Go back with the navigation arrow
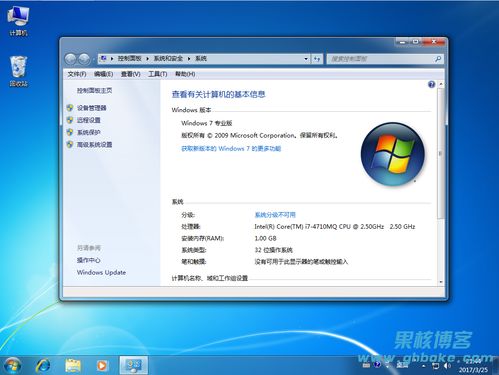 coord(71,59)
